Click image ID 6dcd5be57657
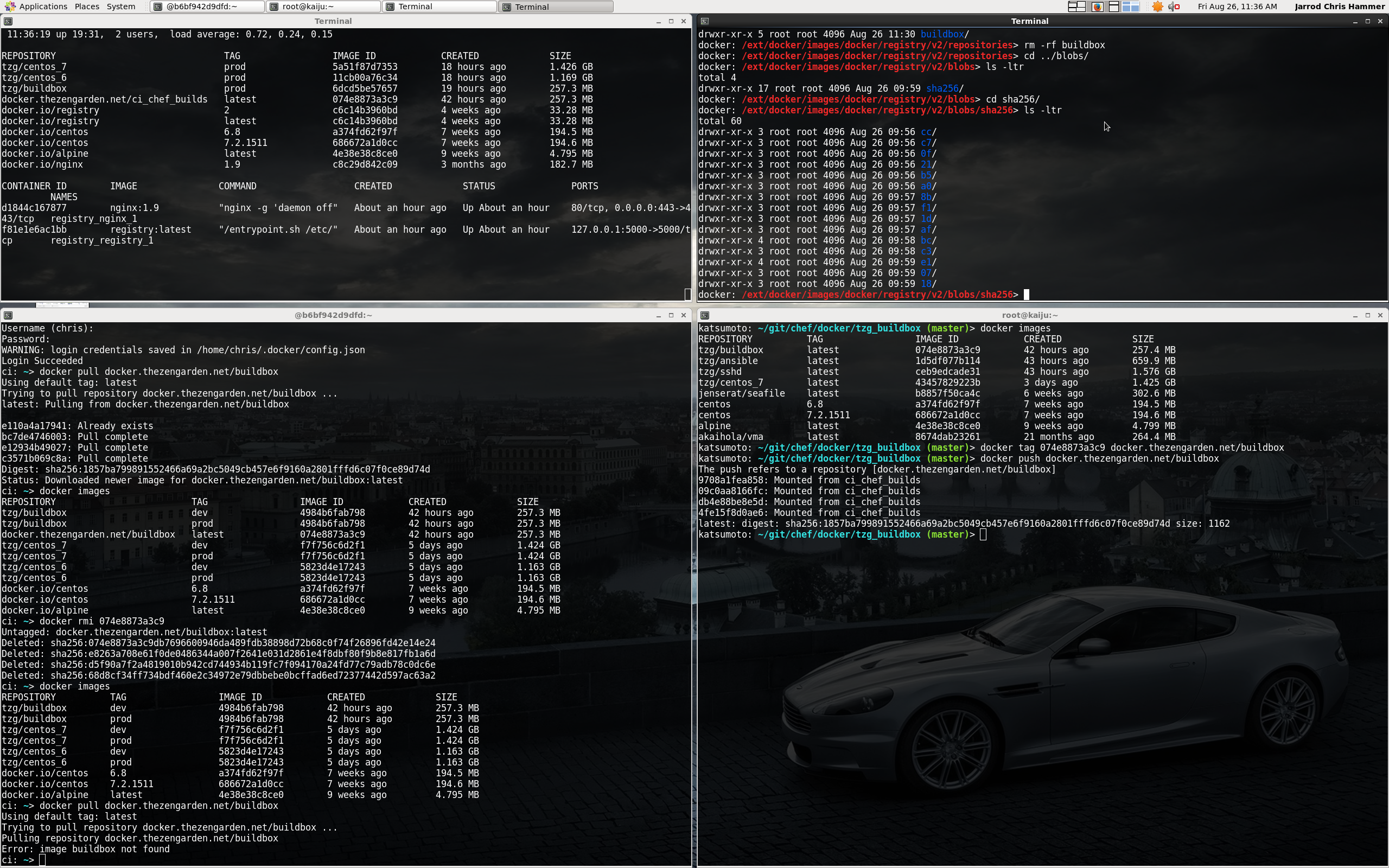This screenshot has height=868, width=1389. point(365,88)
